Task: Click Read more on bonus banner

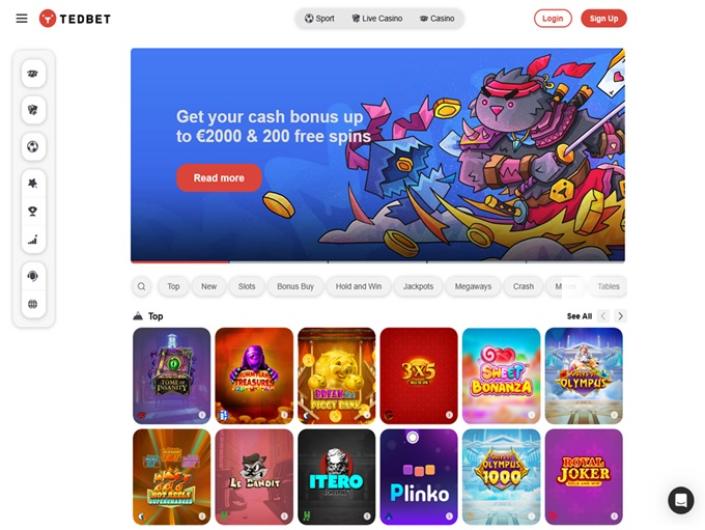Action: [219, 178]
